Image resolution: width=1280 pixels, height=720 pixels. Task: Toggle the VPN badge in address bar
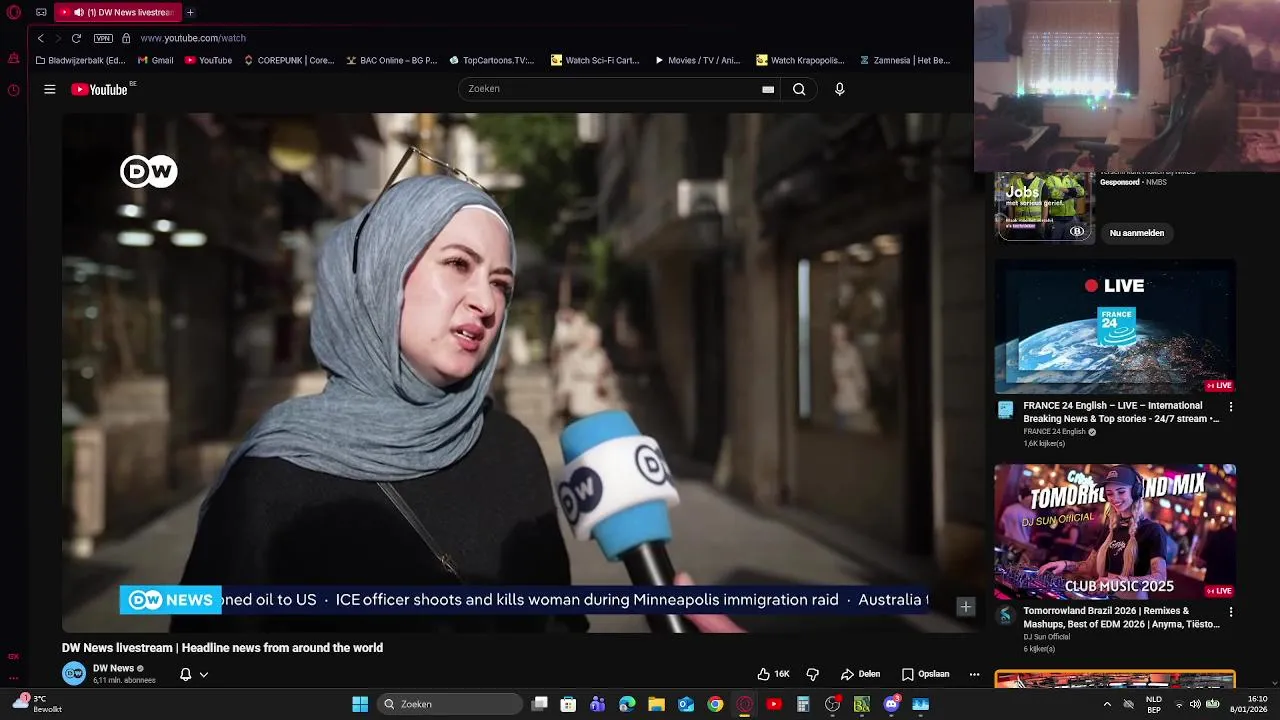tap(103, 38)
